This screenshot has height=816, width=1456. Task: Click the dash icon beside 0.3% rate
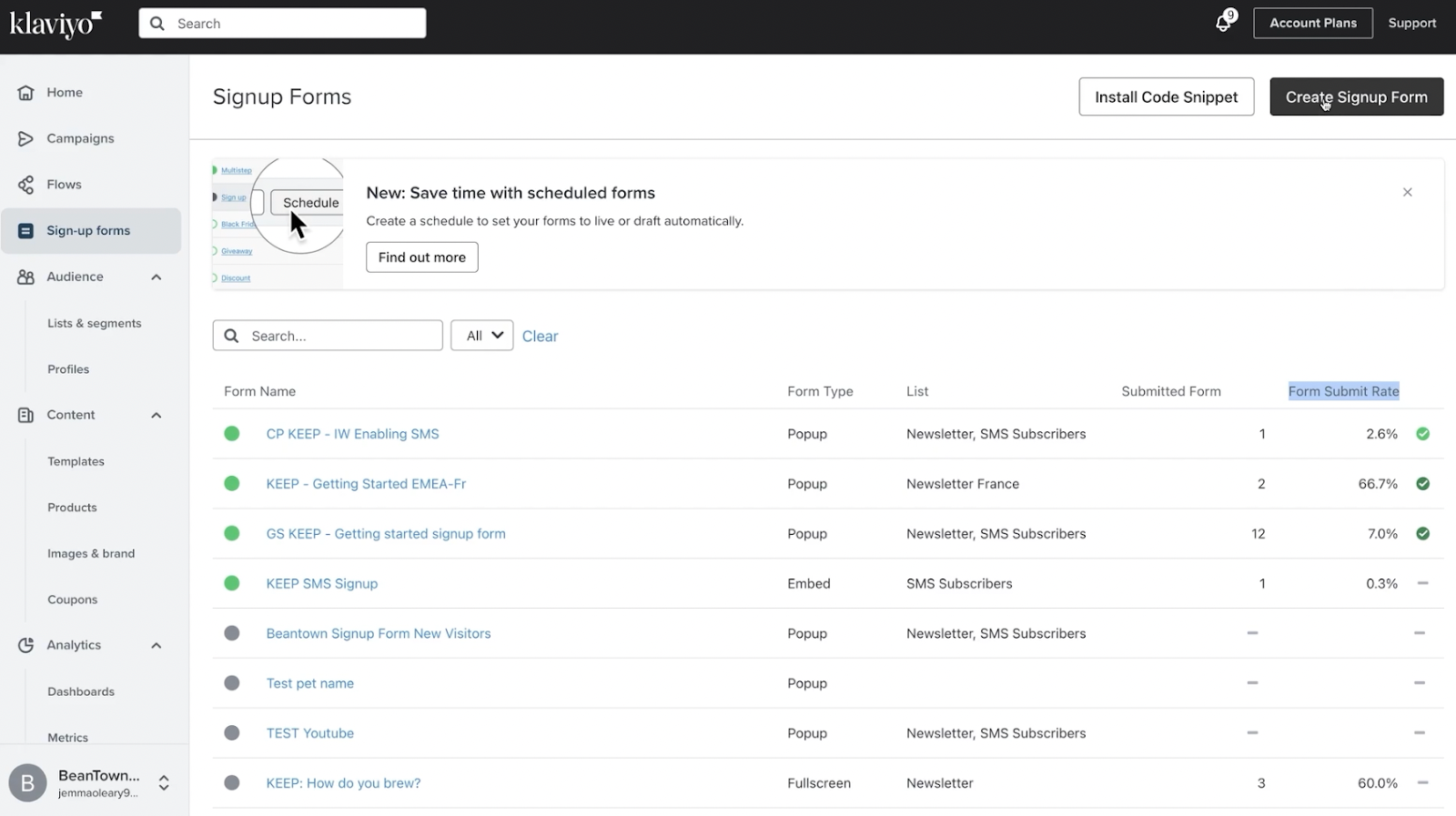[x=1423, y=583]
